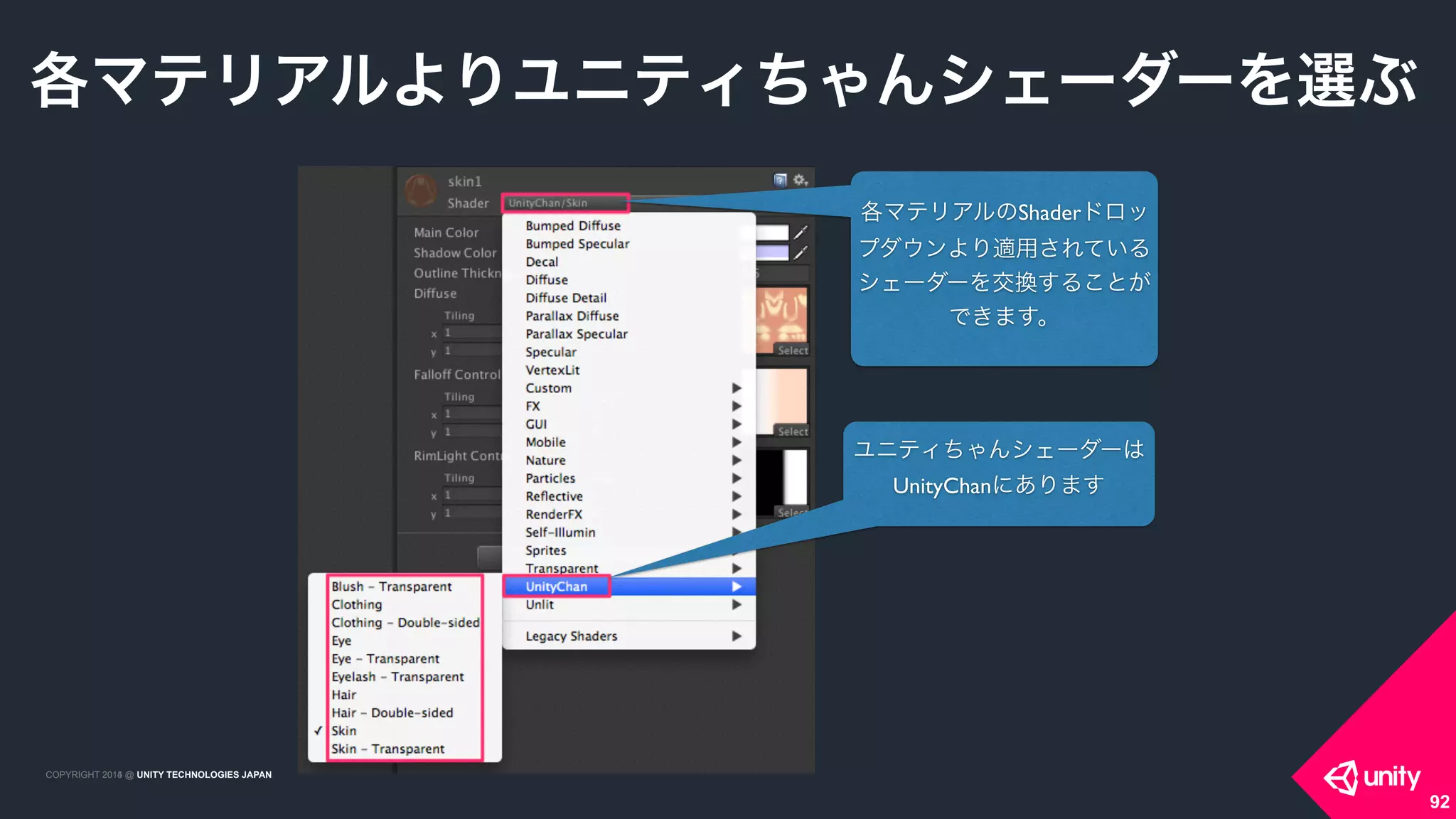Image resolution: width=1456 pixels, height=819 pixels.
Task: Edit RimLight Control Tiling y value
Action: (472, 513)
